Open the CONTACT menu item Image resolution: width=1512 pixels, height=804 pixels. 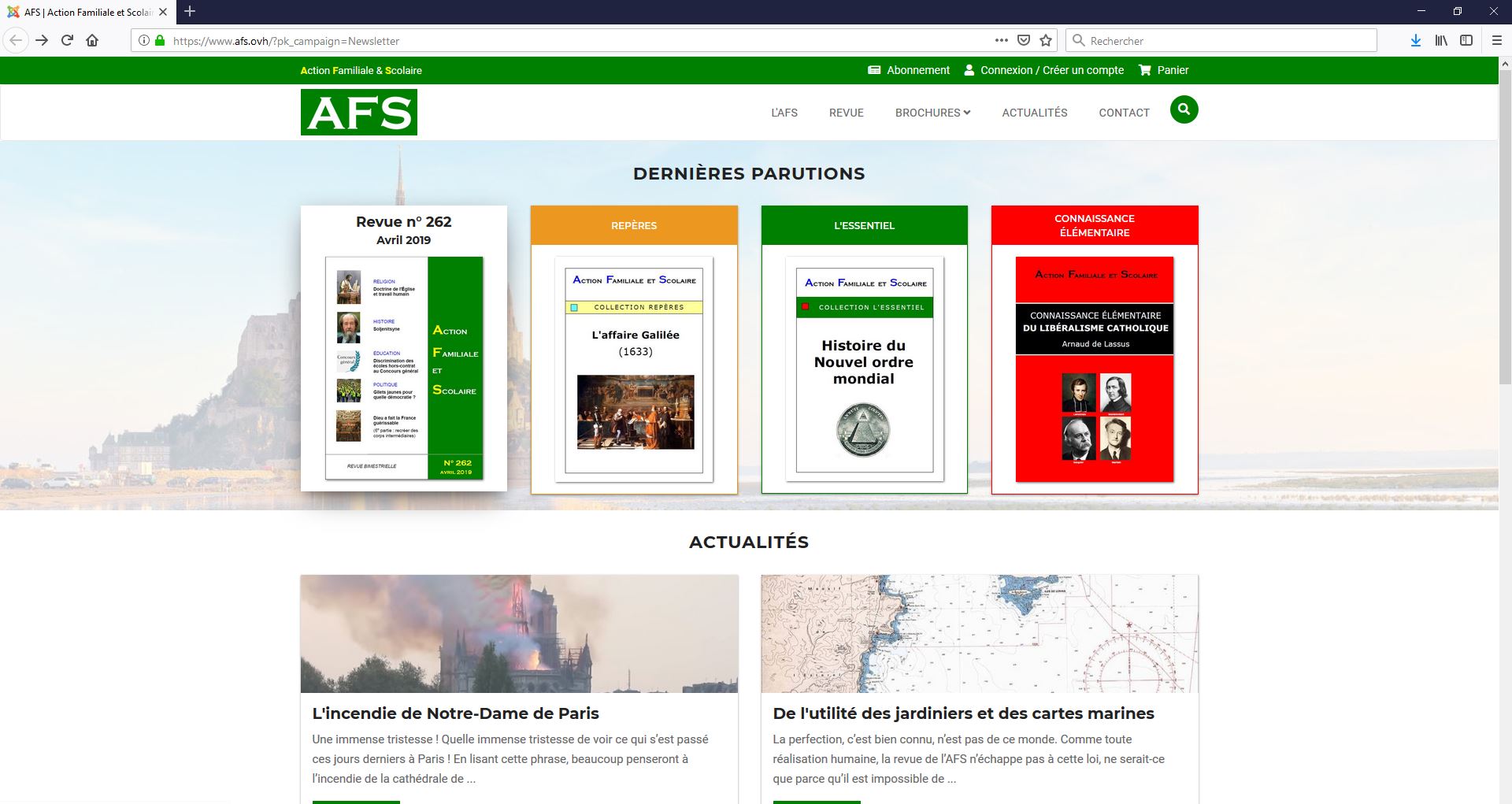pyautogui.click(x=1125, y=113)
